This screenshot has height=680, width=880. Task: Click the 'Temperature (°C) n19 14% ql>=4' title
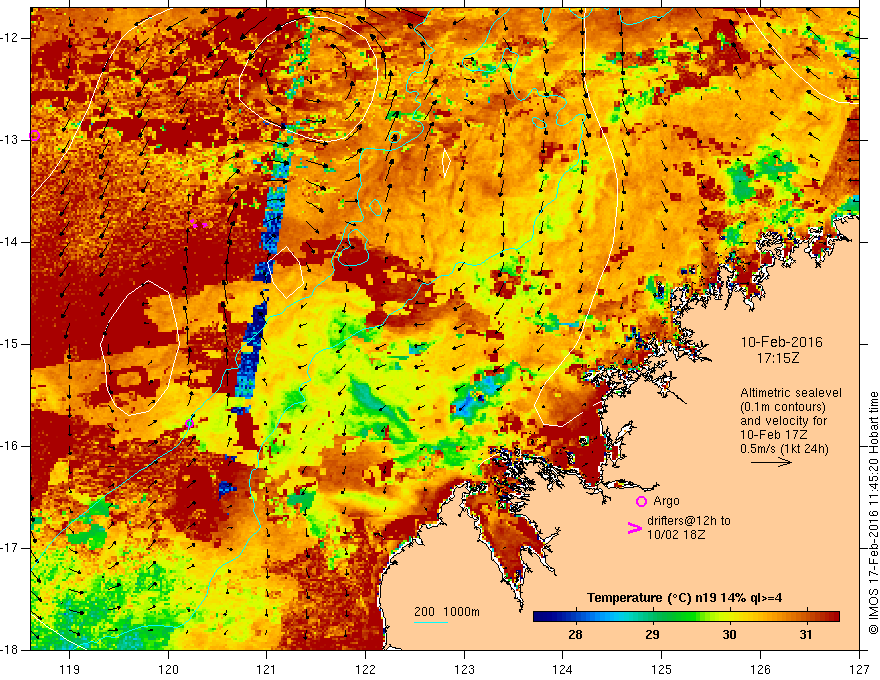(x=684, y=598)
